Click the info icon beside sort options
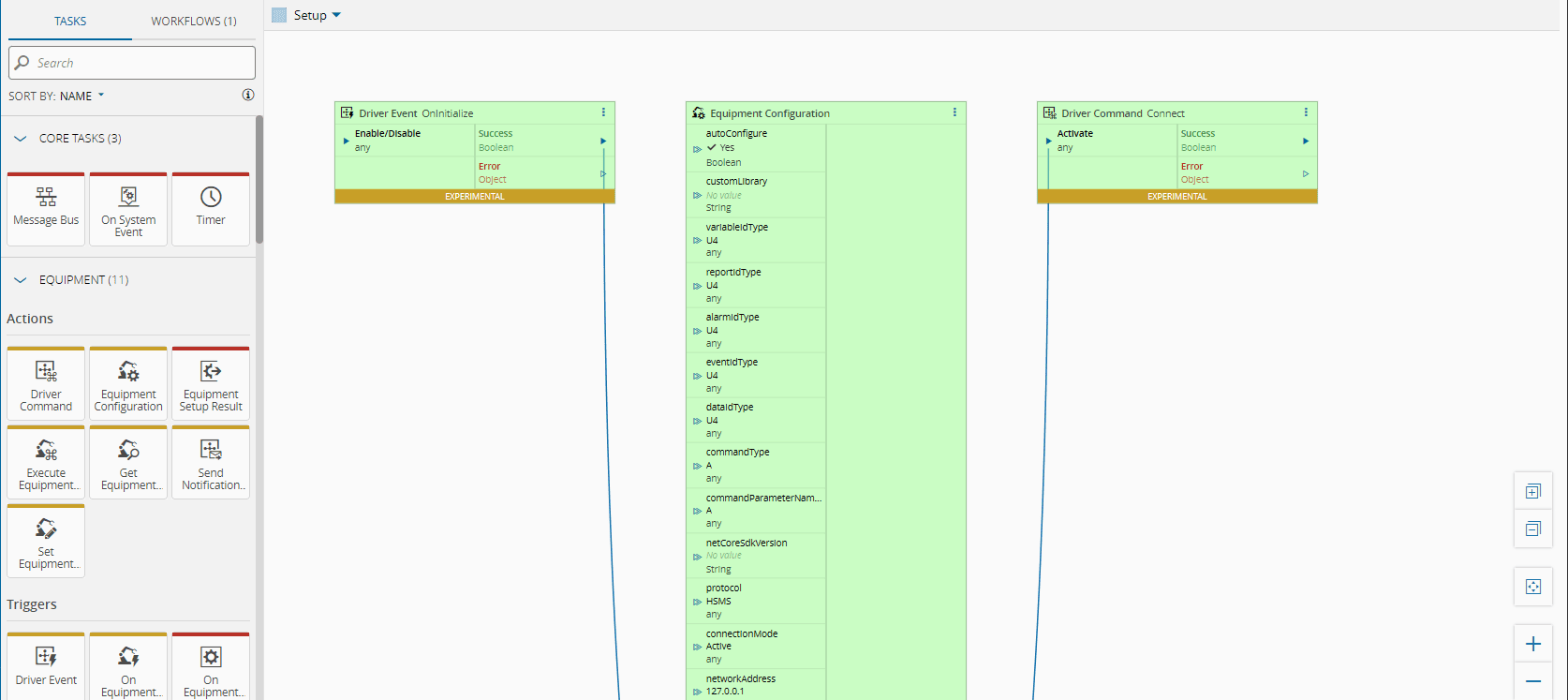This screenshot has width=1568, height=700. coord(248,95)
